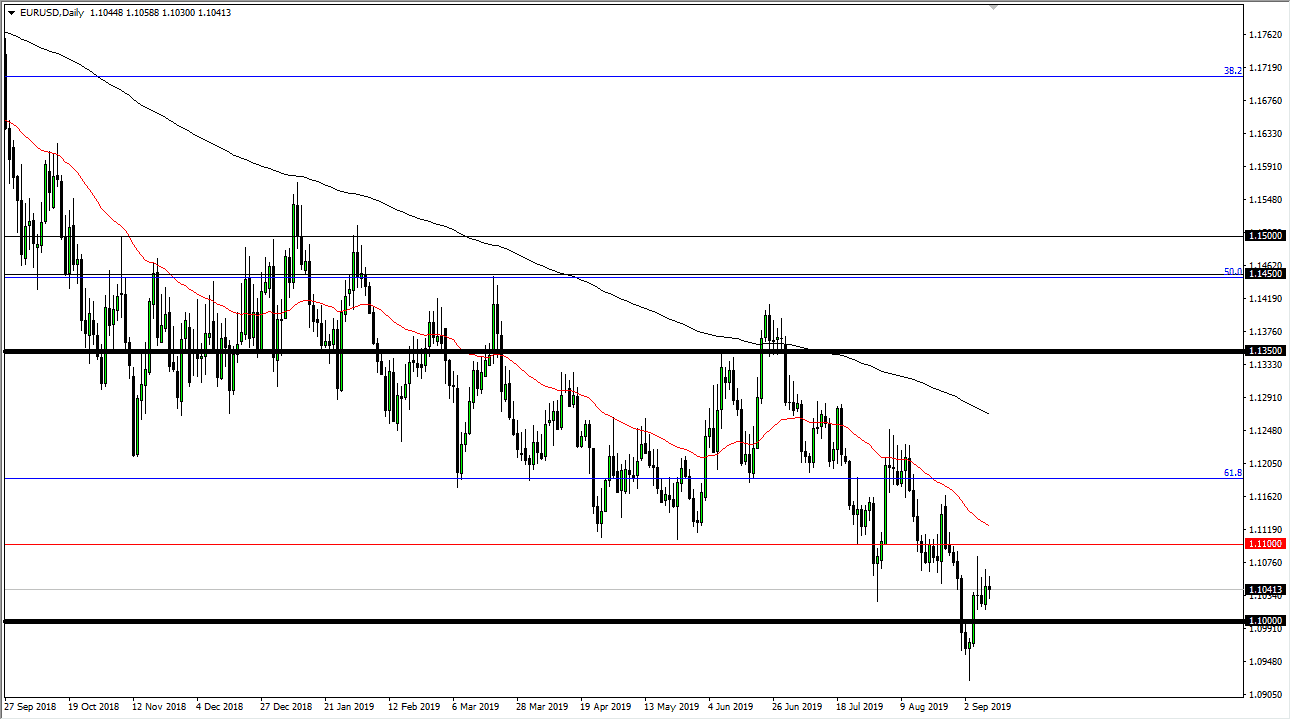Click the 1.16760 price axis label
Viewport: 1291px width, 720px height.
[1265, 101]
